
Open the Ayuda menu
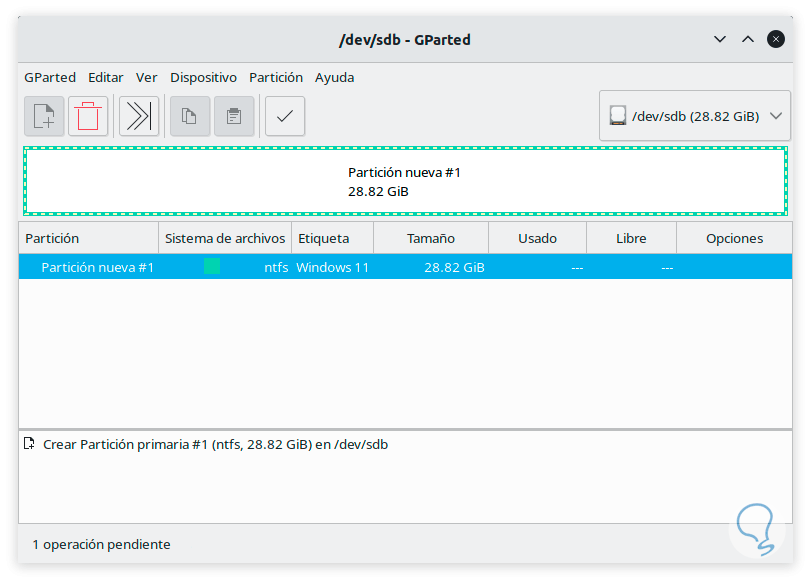[335, 78]
